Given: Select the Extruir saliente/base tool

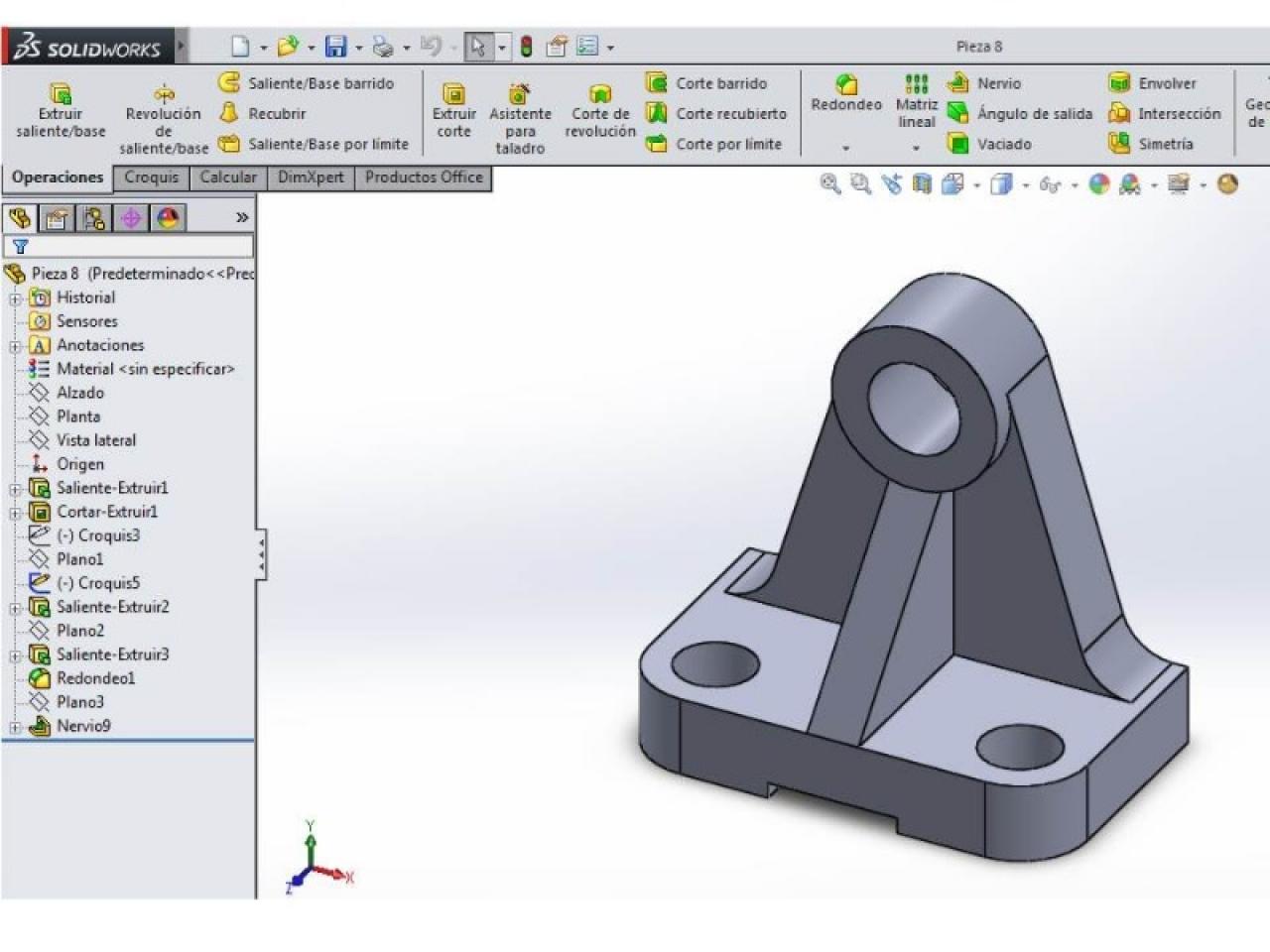Looking at the screenshot, I should (x=61, y=112).
